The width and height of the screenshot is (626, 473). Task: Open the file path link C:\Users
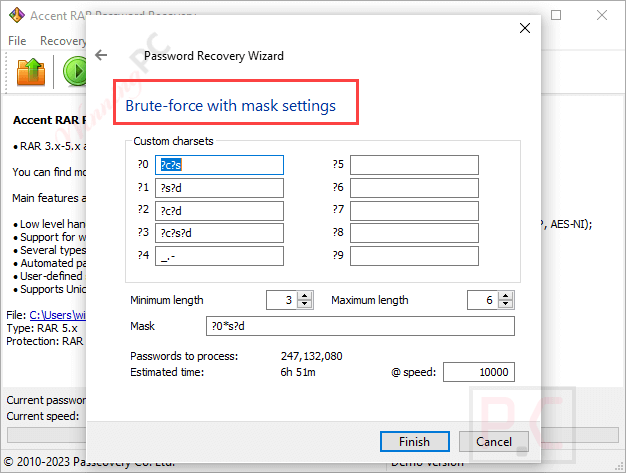(x=57, y=315)
